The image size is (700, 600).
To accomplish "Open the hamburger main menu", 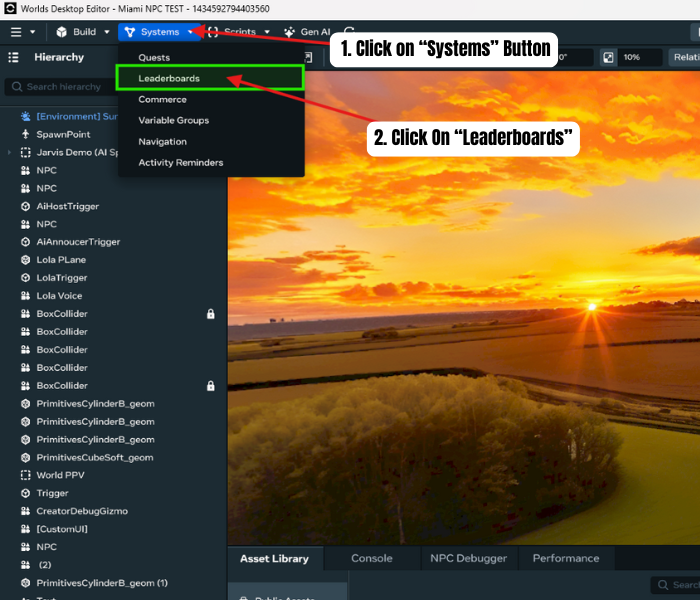I will (x=16, y=32).
